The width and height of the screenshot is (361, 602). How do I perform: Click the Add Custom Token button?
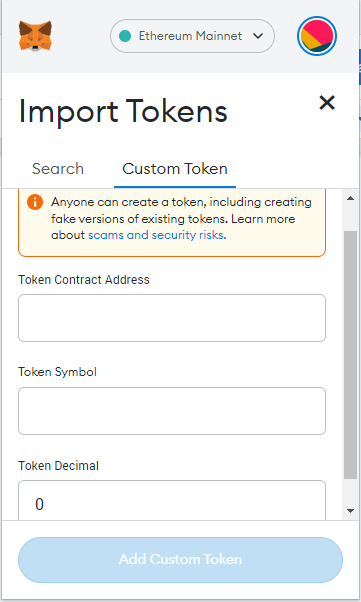180,559
